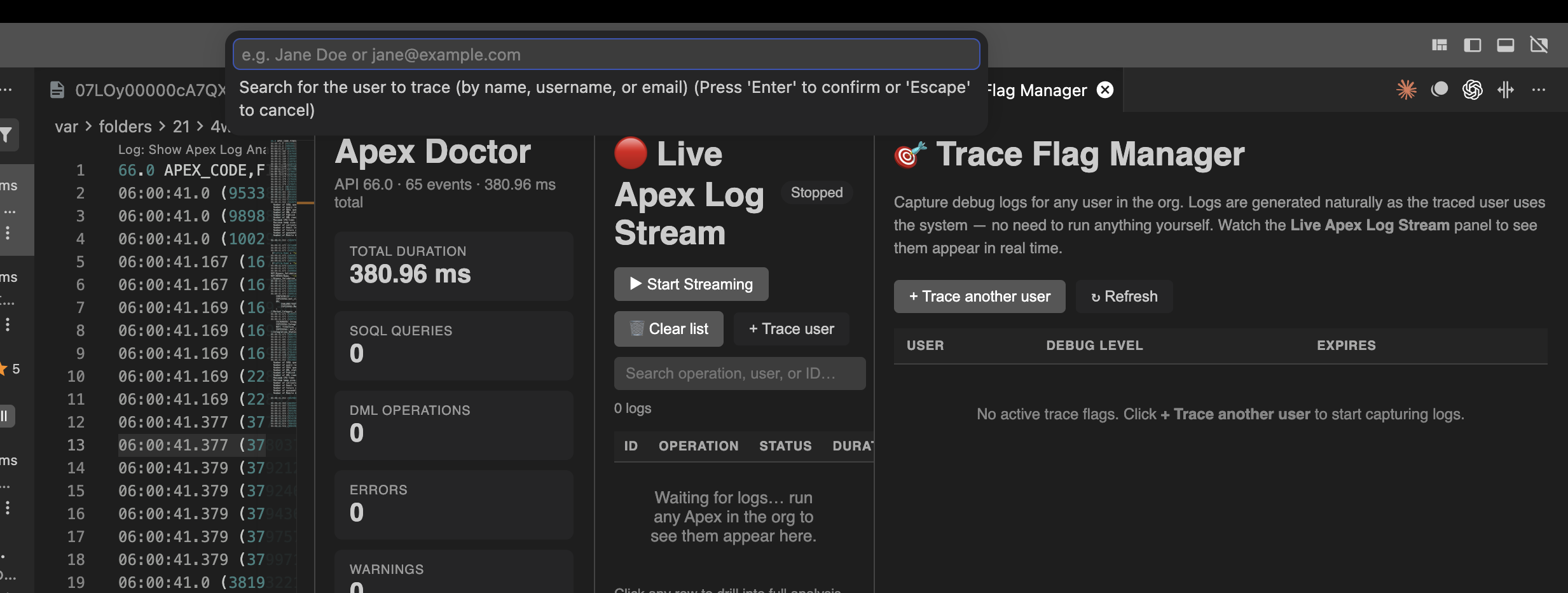Click the Clear list button
This screenshot has height=593, width=1568.
(669, 329)
